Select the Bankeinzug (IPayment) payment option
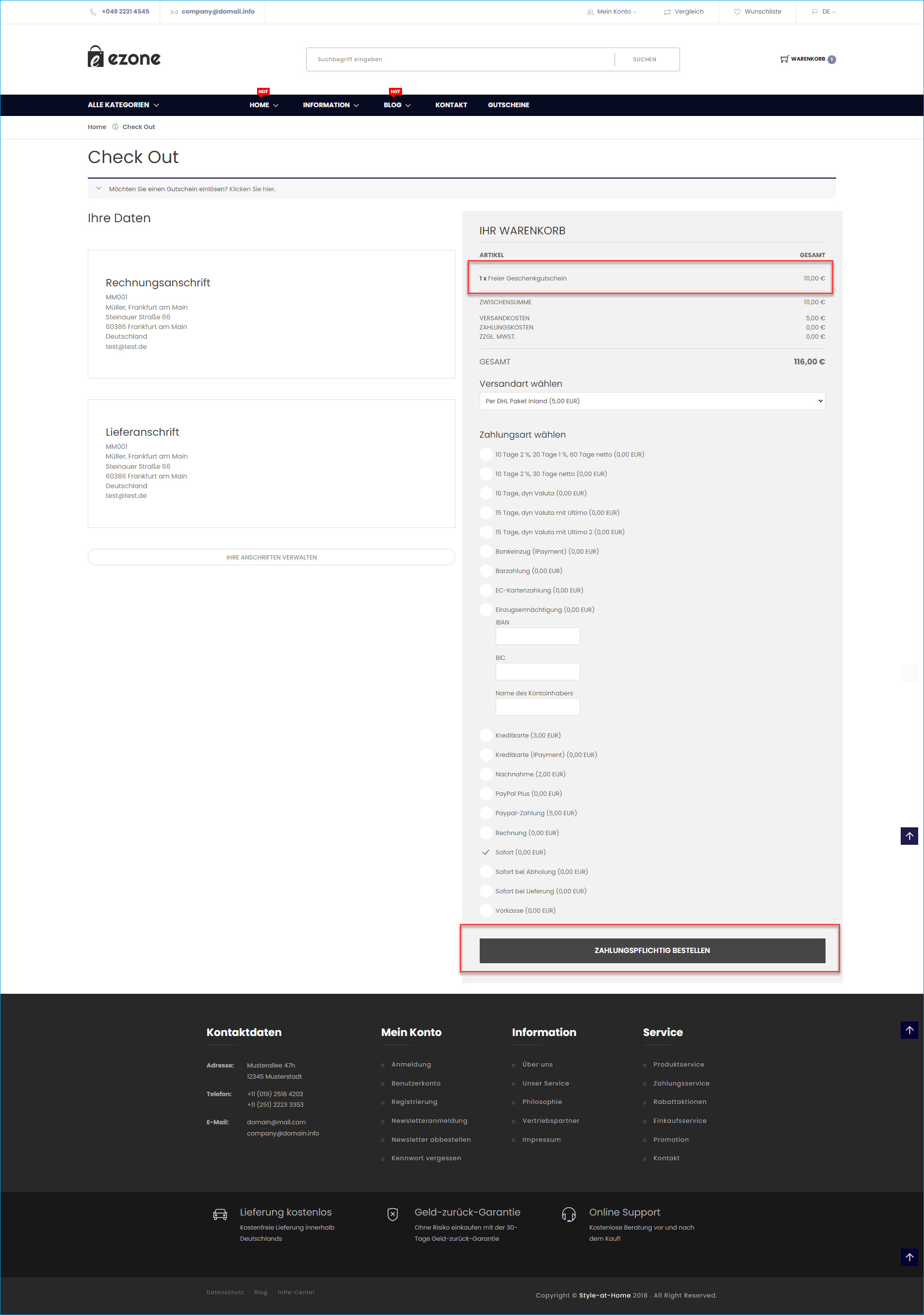 (x=486, y=552)
